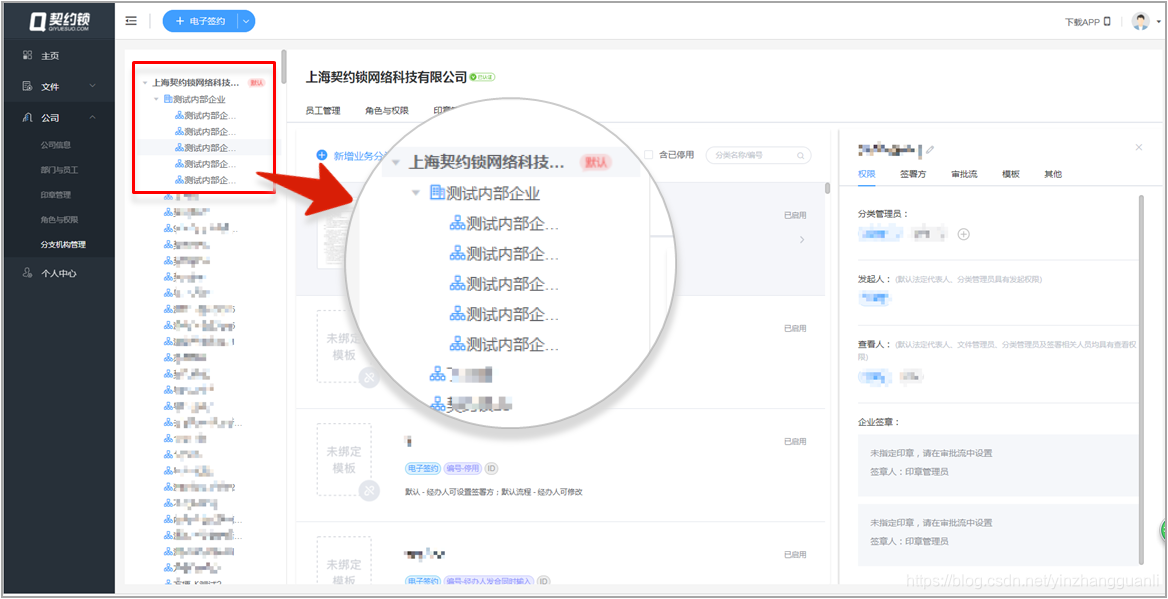Open 公司信息 in the sidebar
The width and height of the screenshot is (1168, 599).
point(57,145)
